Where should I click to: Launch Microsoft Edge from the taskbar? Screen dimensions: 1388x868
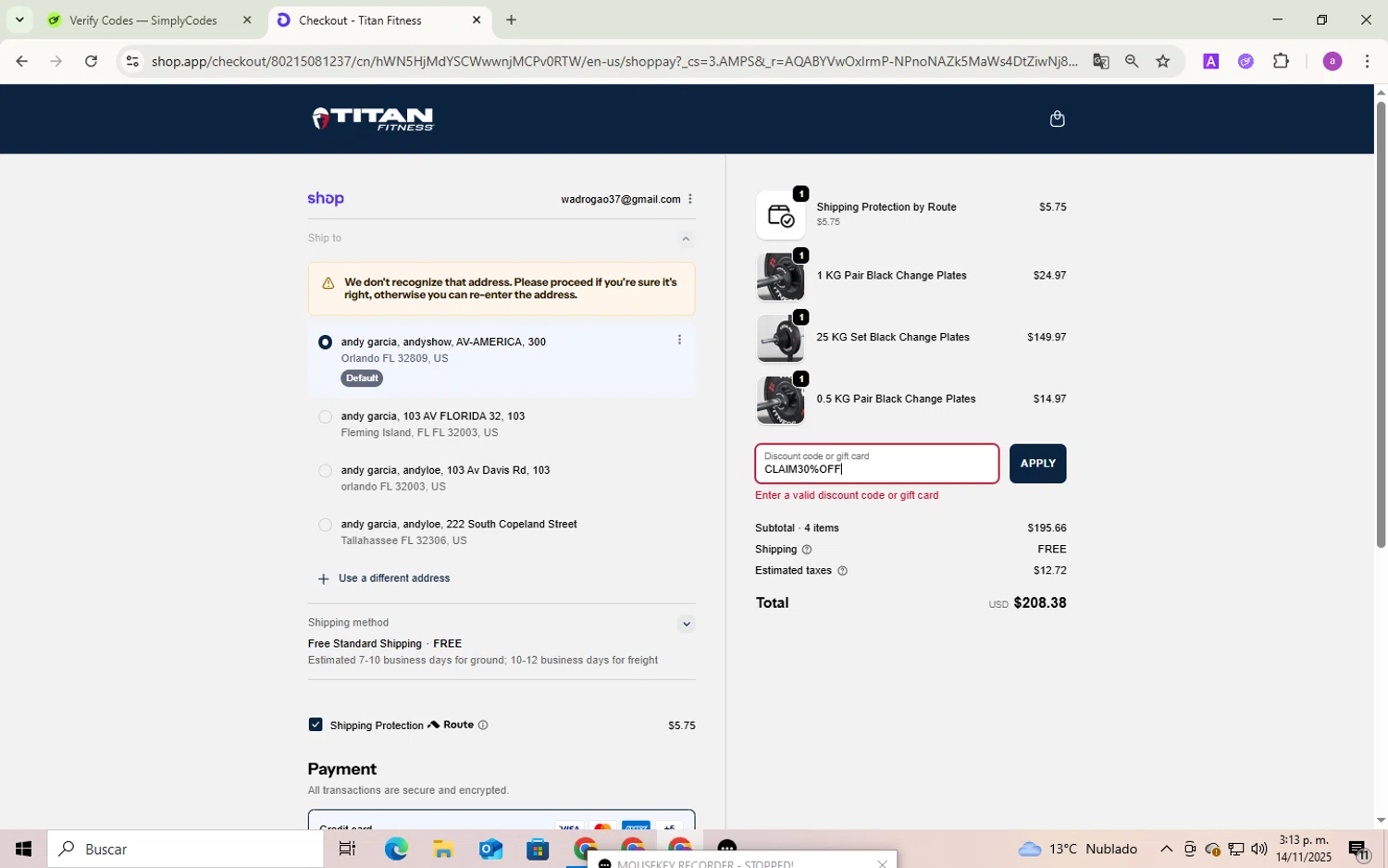tap(396, 849)
